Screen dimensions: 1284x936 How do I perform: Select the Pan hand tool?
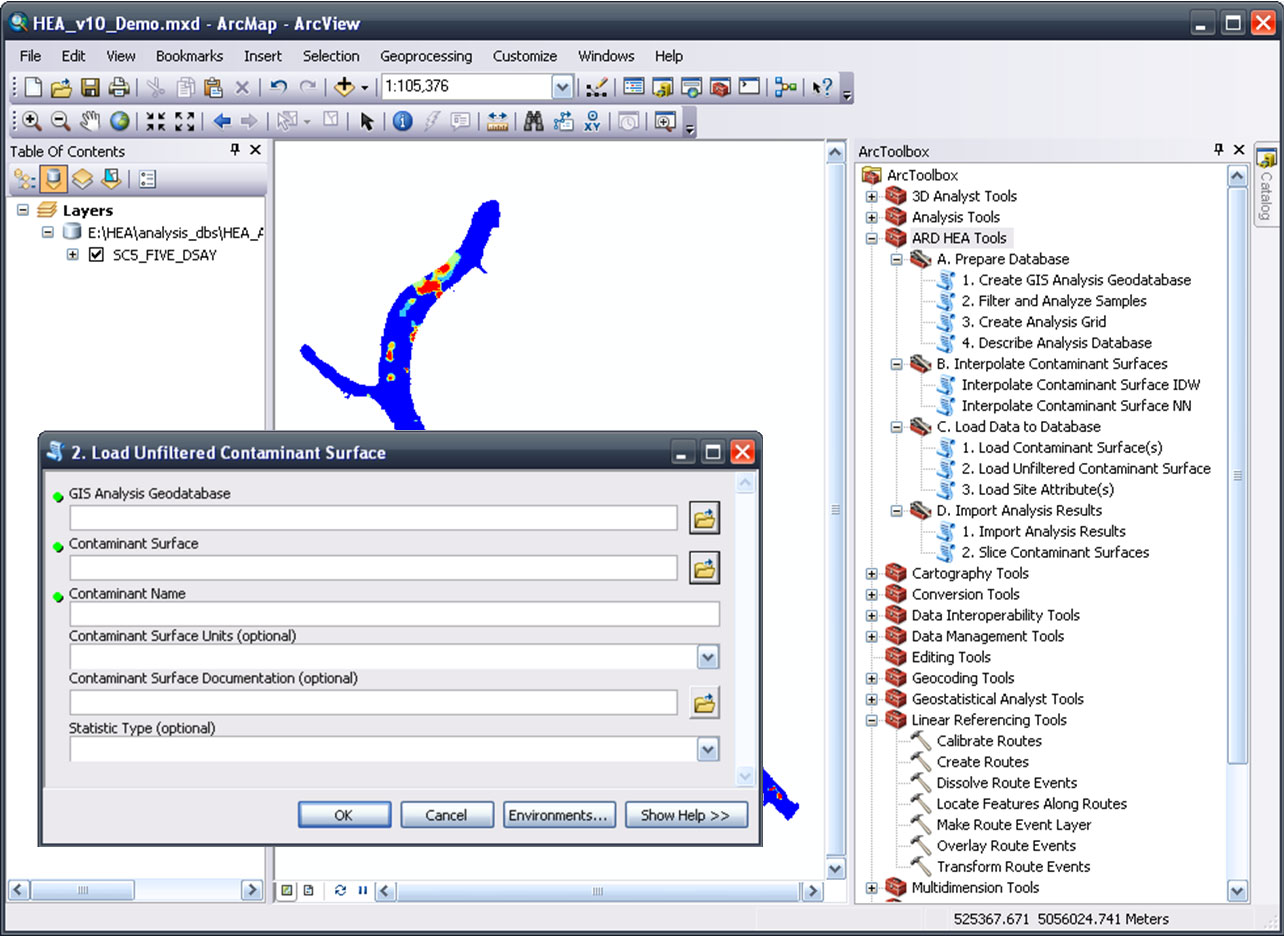click(x=90, y=121)
